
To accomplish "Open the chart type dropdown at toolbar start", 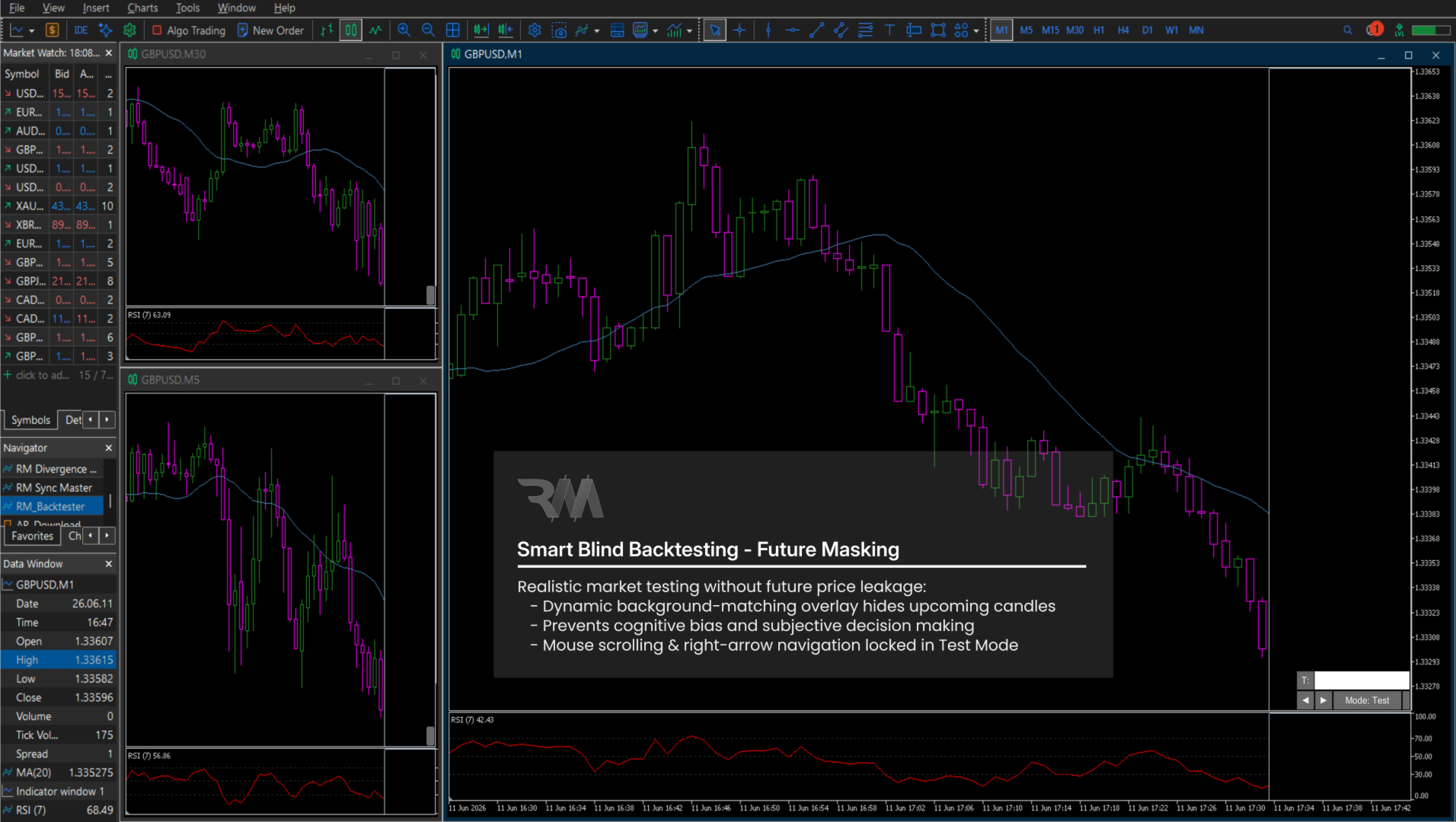I will coord(31,31).
